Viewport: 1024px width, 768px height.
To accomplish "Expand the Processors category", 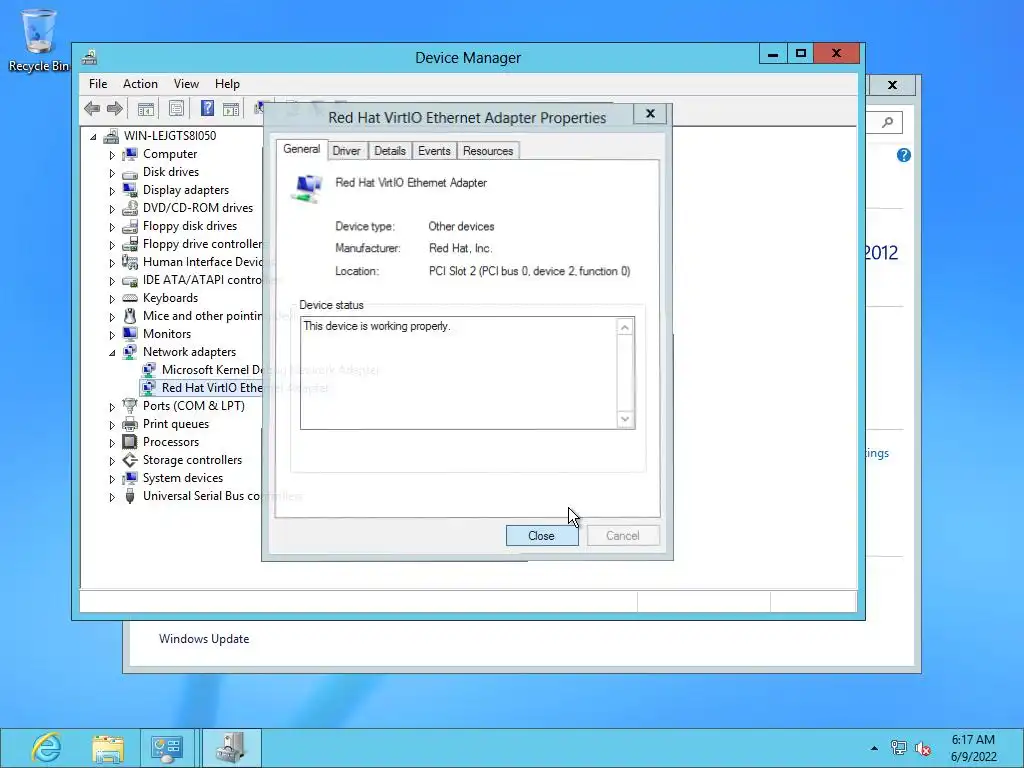I will click(112, 443).
